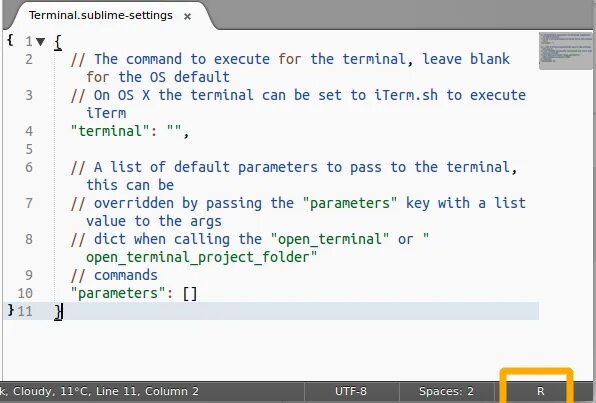Image resolution: width=596 pixels, height=403 pixels.
Task: Select the Terminal.sublime-settings tab
Action: (101, 16)
